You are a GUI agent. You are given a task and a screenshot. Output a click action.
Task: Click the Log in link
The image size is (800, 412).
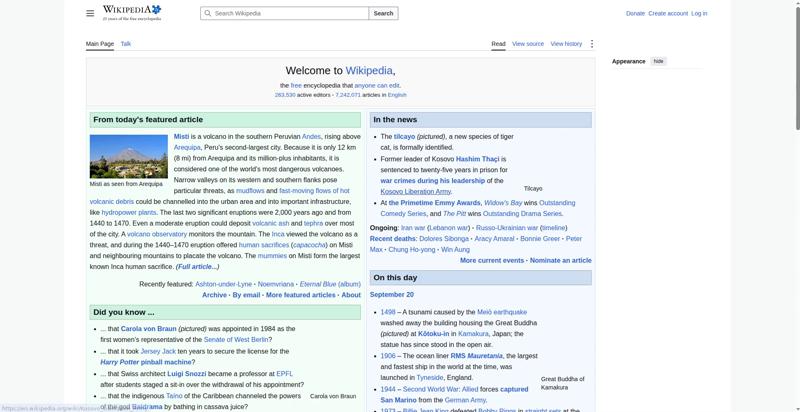[699, 14]
